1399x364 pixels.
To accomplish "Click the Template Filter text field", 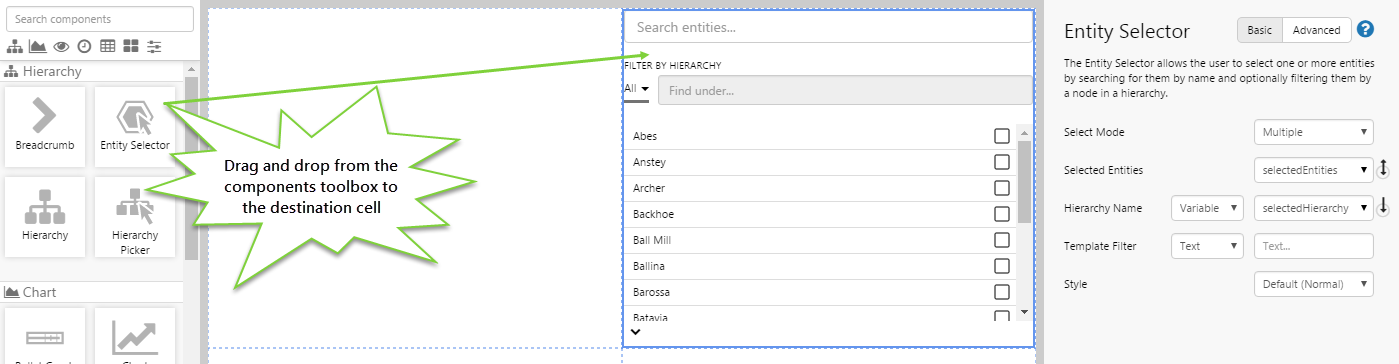I will coord(1314,246).
